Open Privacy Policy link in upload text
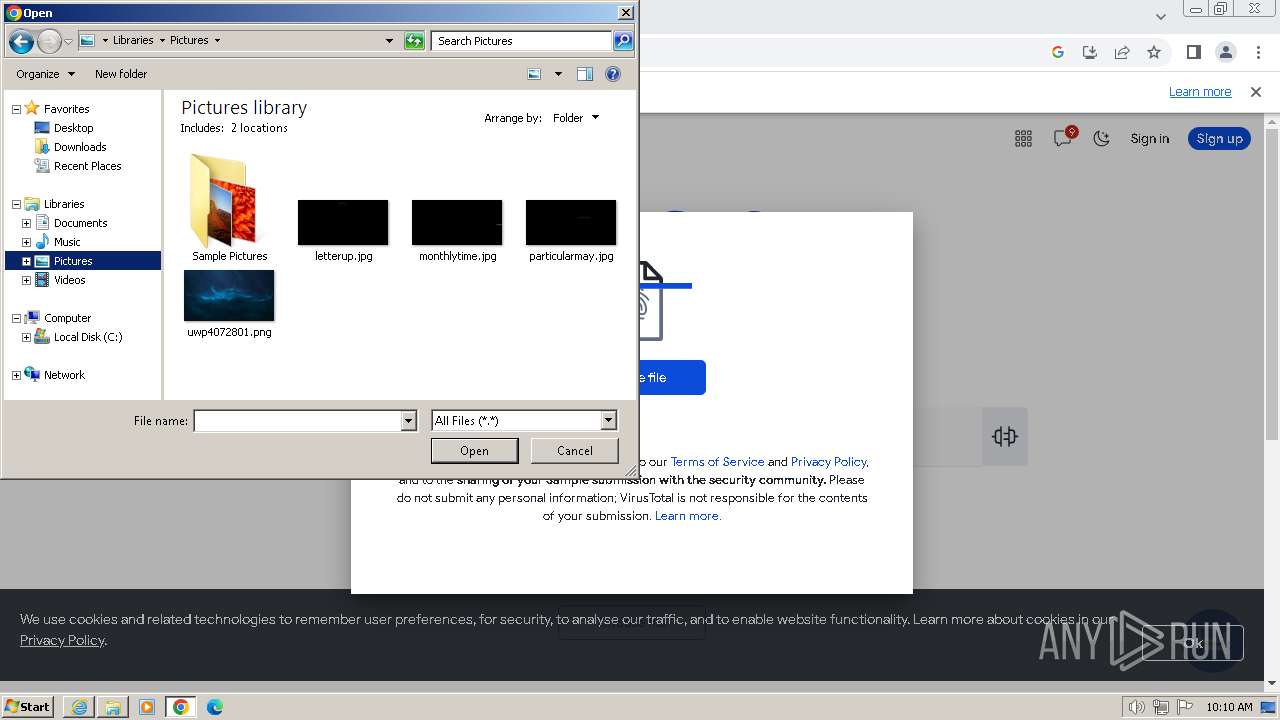 829,462
